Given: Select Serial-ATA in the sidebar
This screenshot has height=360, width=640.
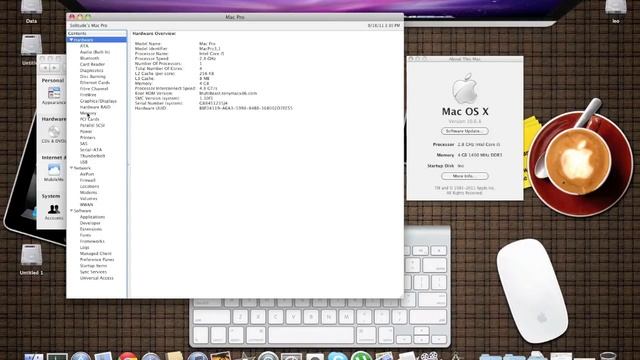Looking at the screenshot, I should point(91,150).
